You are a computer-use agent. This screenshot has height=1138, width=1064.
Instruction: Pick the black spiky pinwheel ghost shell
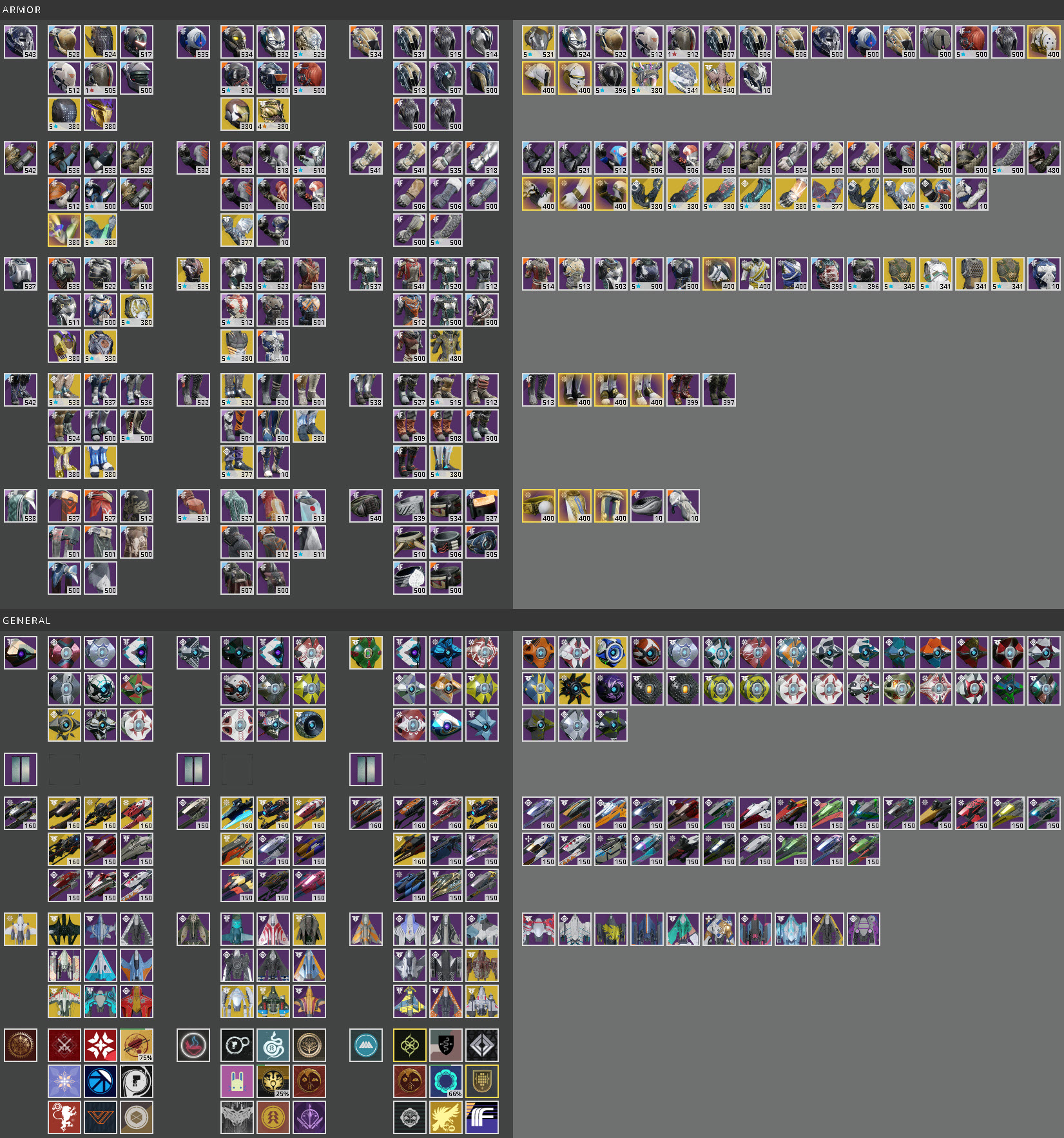pos(575,690)
